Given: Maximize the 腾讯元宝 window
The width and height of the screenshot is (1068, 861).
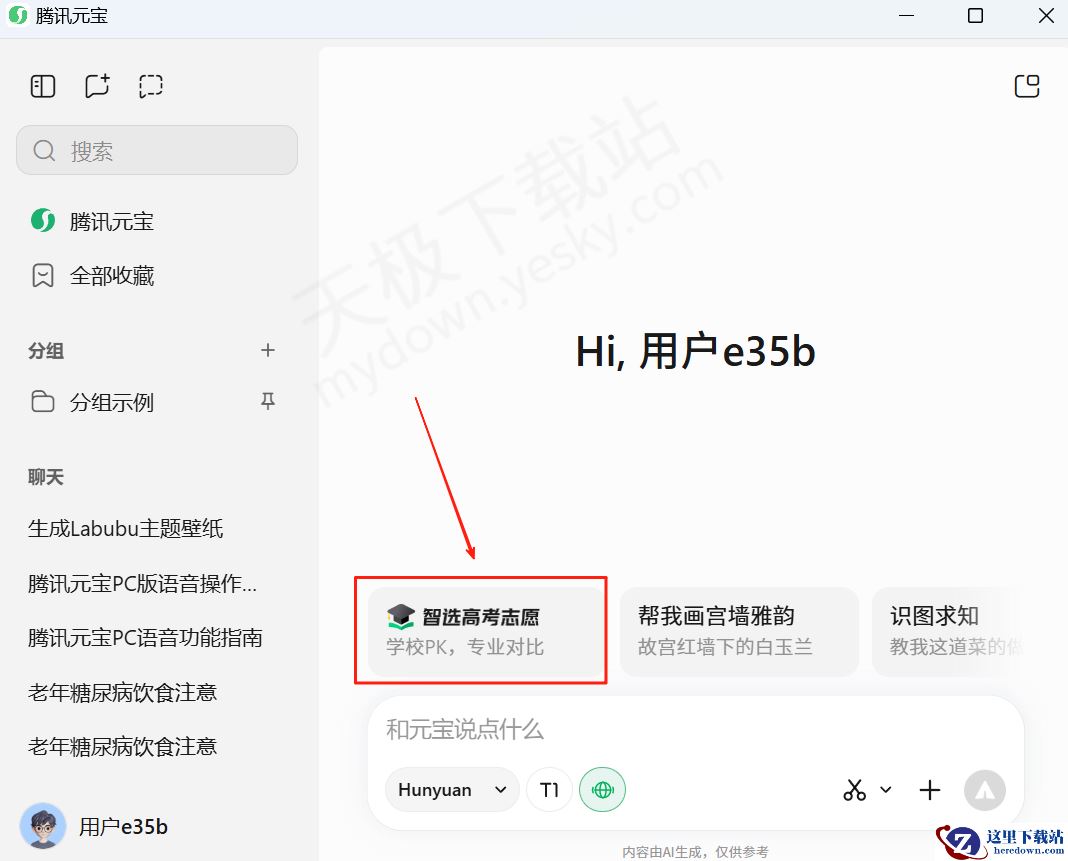Looking at the screenshot, I should click(975, 15).
